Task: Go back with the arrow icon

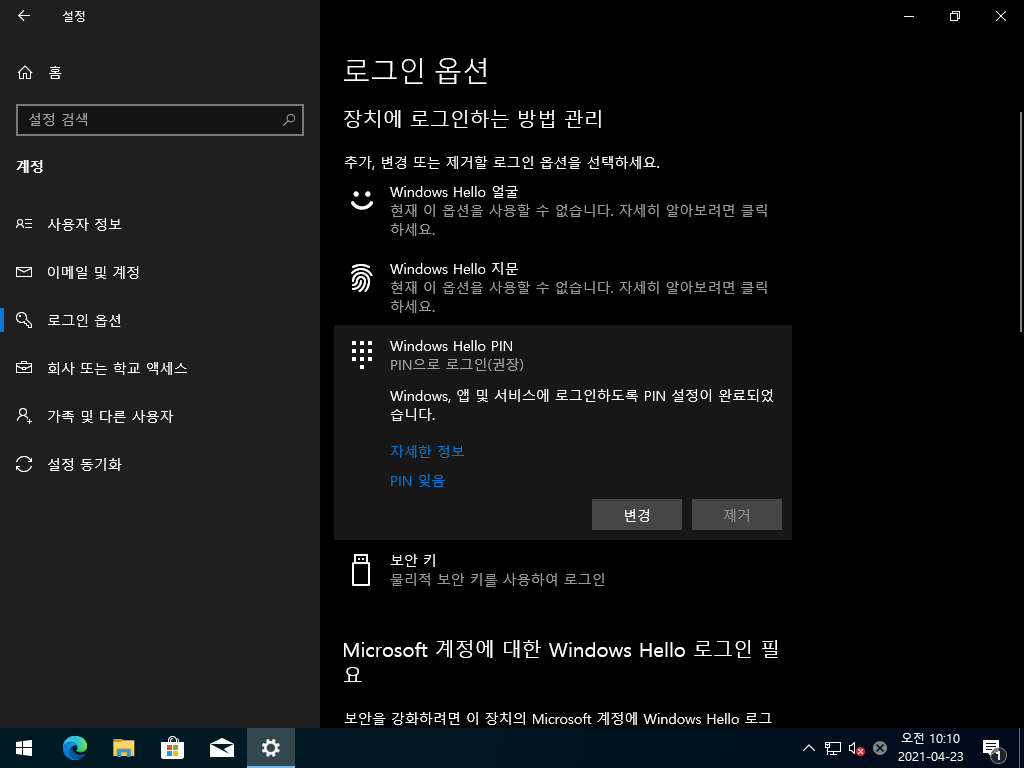Action: 24,16
